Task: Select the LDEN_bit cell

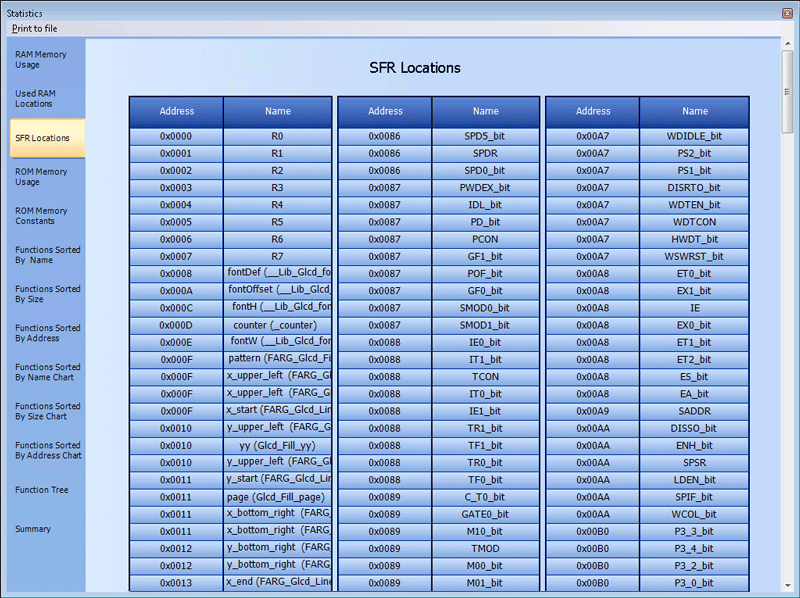Action: click(694, 480)
